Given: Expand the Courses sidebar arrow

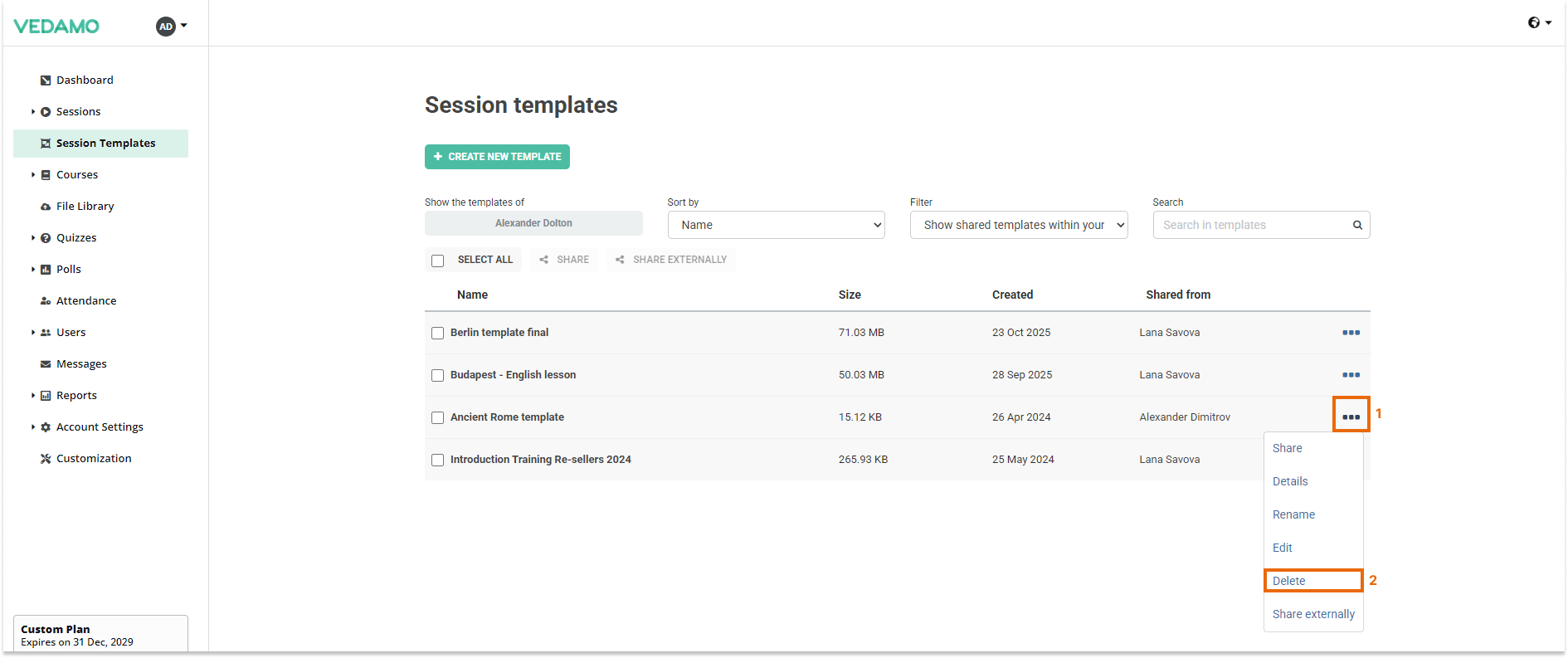Looking at the screenshot, I should (33, 175).
